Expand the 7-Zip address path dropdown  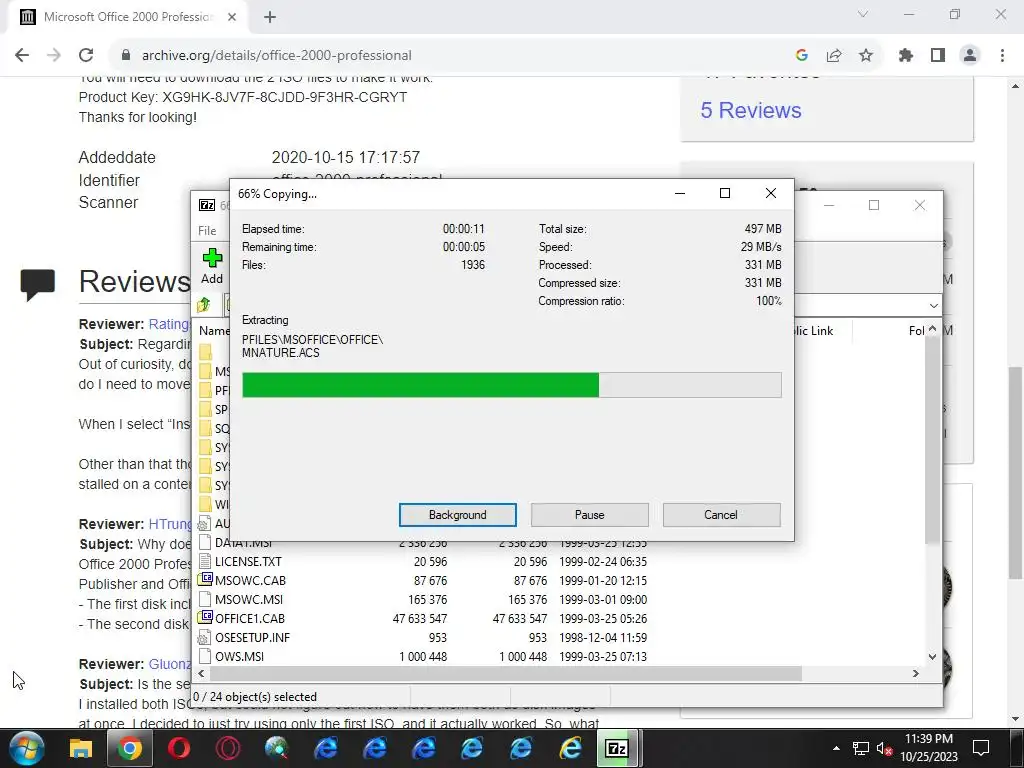tap(933, 306)
